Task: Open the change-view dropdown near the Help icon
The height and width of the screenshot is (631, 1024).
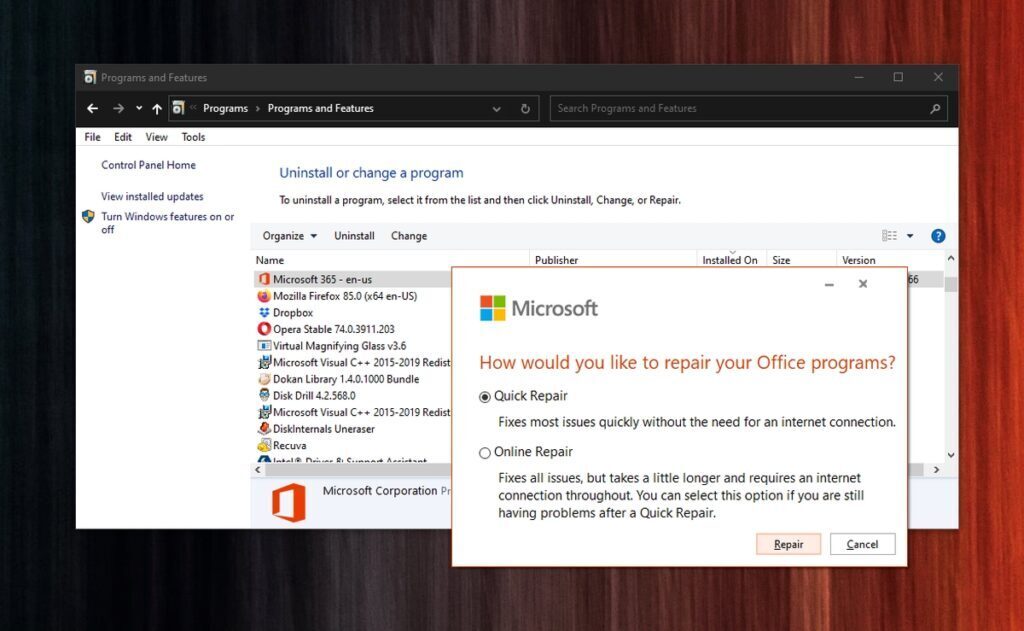Action: 908,235
